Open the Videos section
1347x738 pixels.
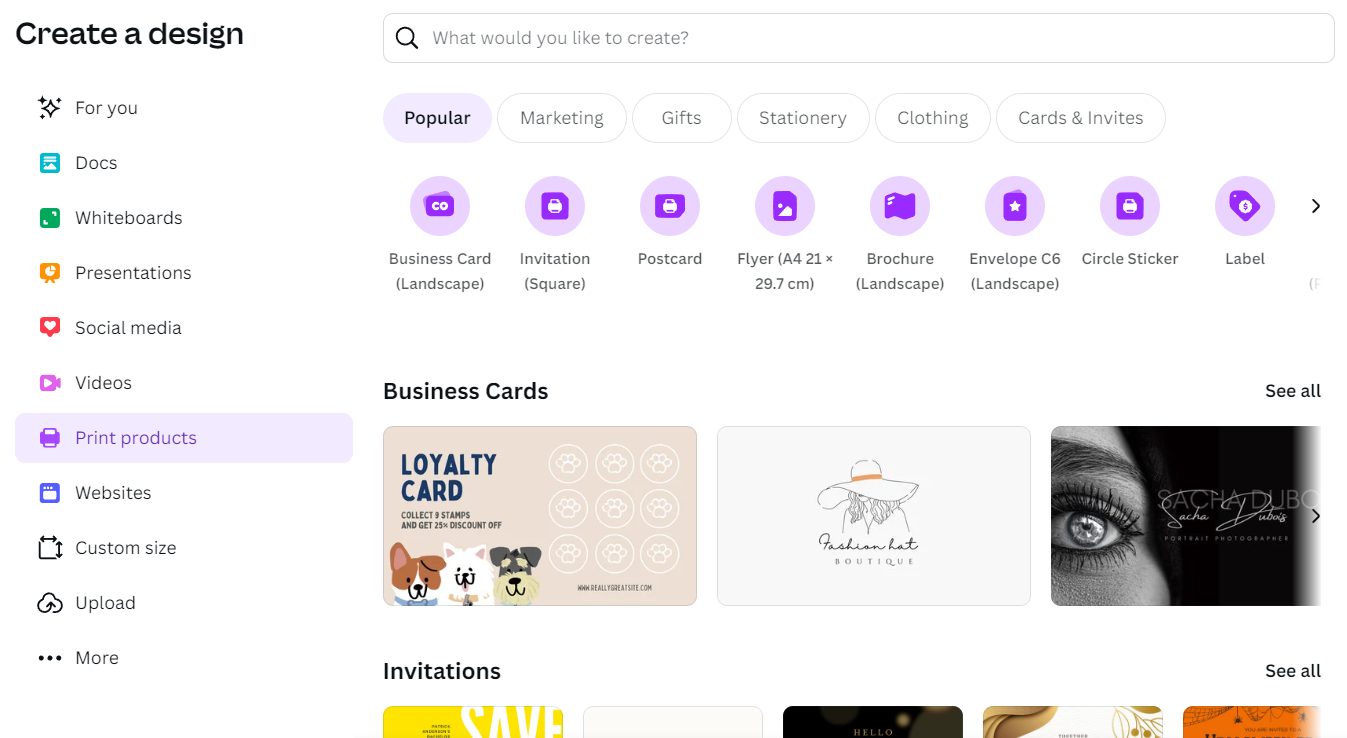coord(103,382)
